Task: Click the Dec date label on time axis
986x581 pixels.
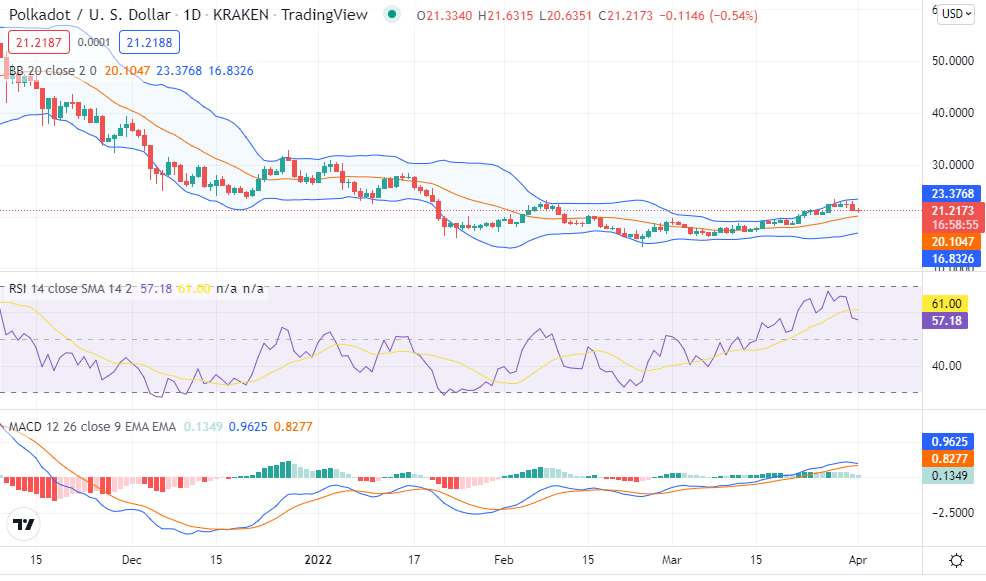Action: pos(131,560)
